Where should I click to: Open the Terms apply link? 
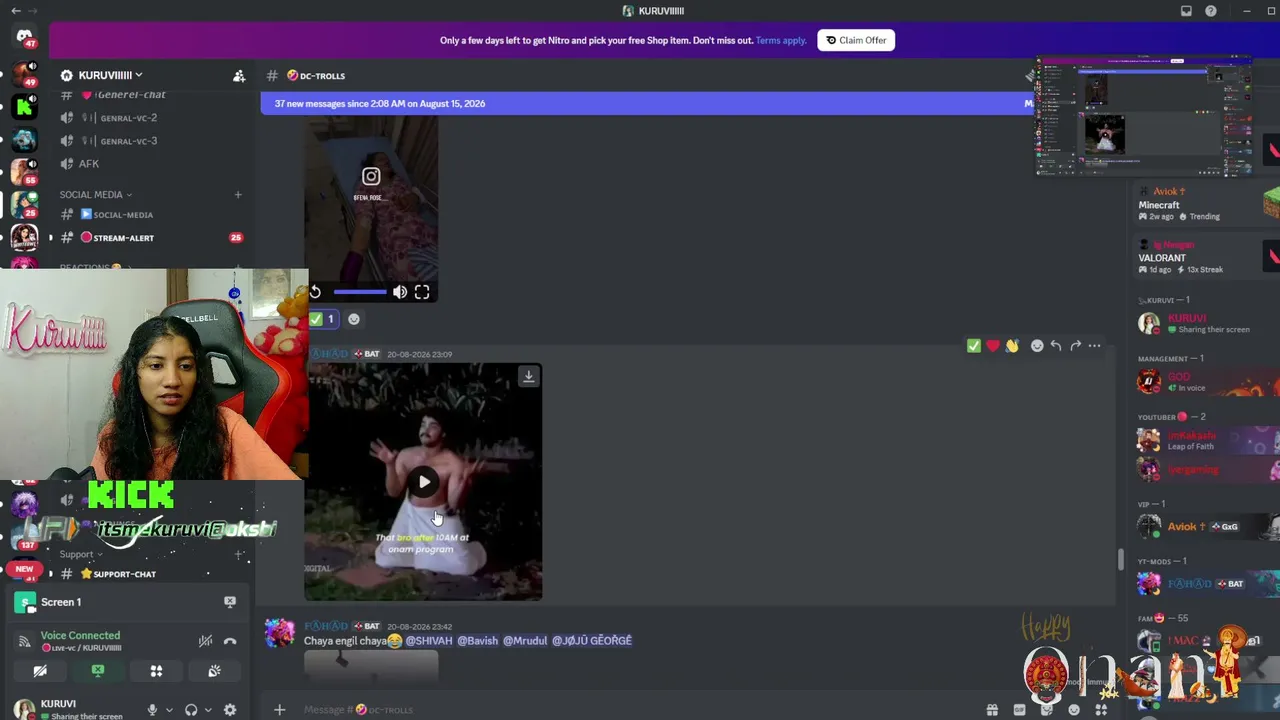(x=781, y=40)
